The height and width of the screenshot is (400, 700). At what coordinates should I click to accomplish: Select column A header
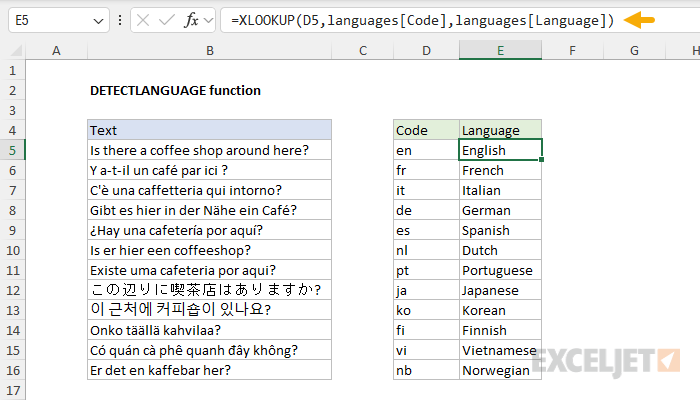[x=56, y=50]
